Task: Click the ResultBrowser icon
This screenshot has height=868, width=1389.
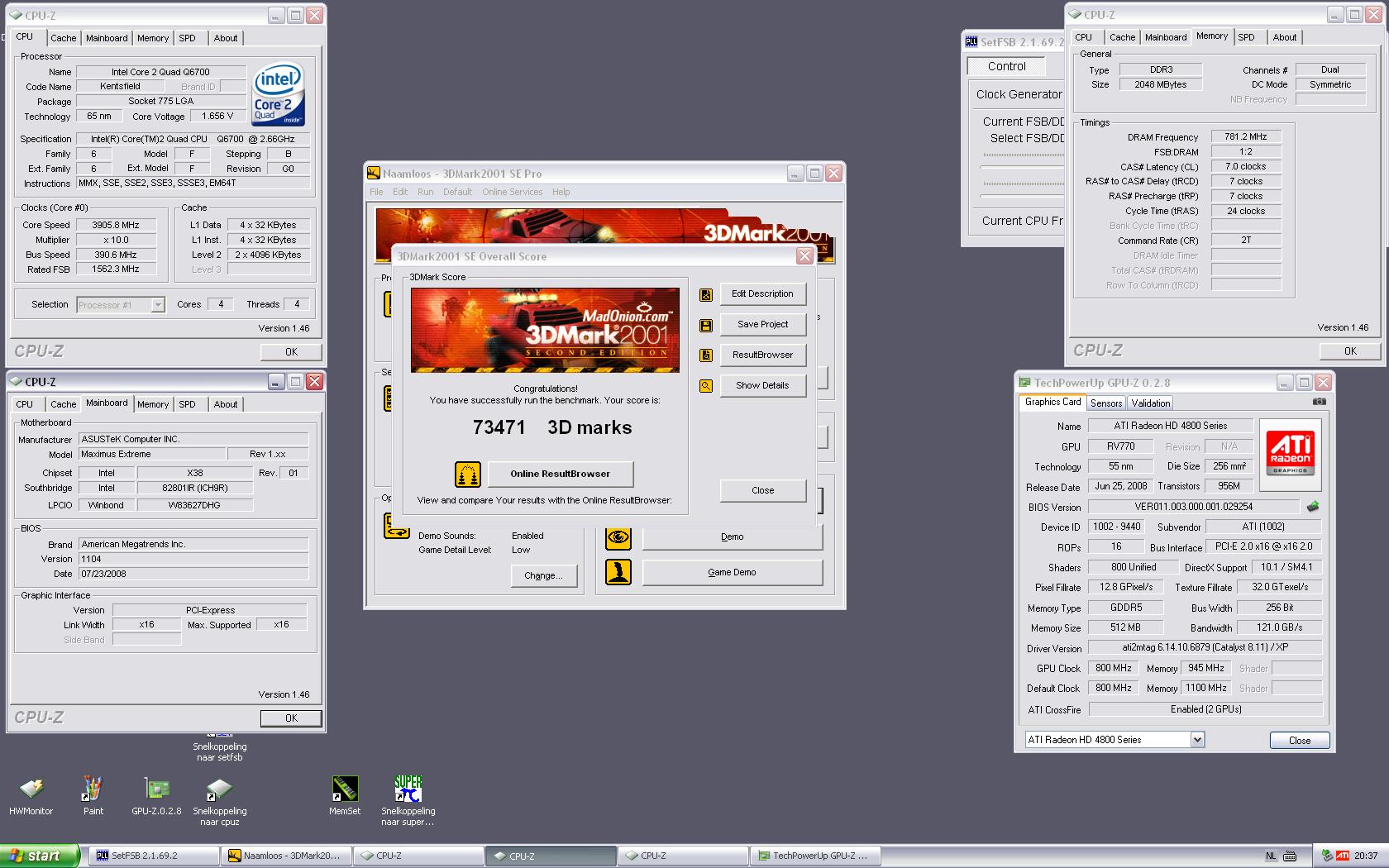Action: 706,355
